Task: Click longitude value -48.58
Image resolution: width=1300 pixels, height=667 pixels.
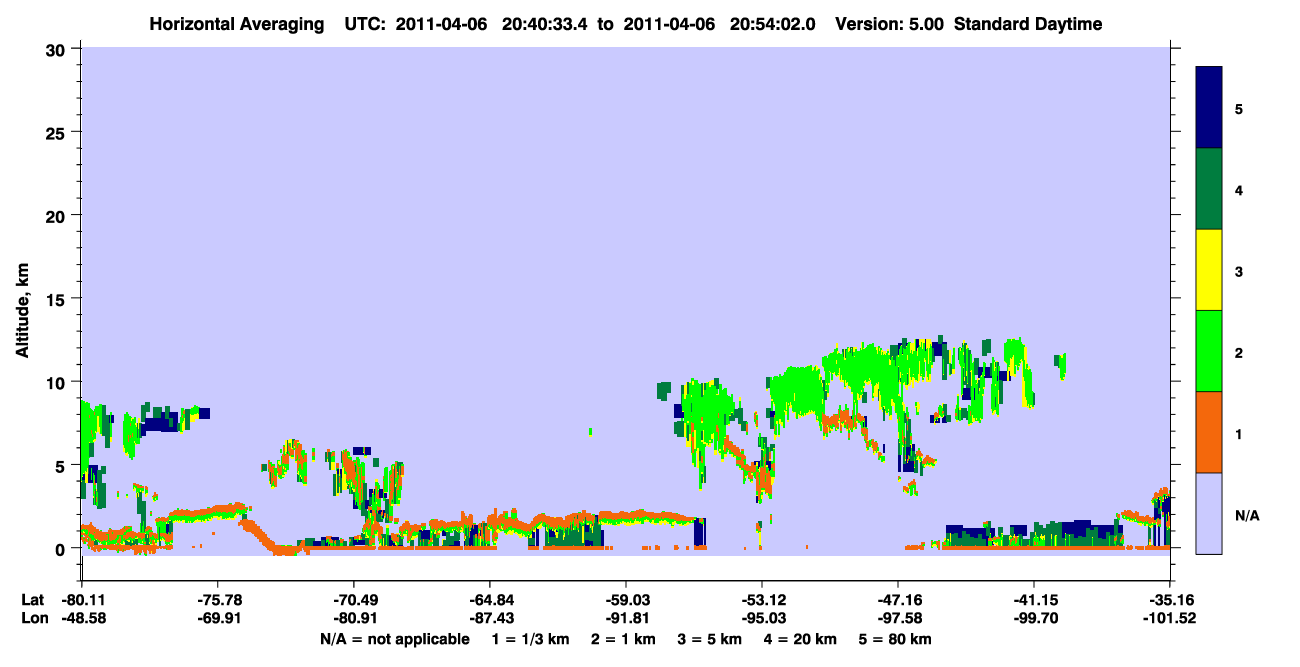Action: click(x=82, y=618)
